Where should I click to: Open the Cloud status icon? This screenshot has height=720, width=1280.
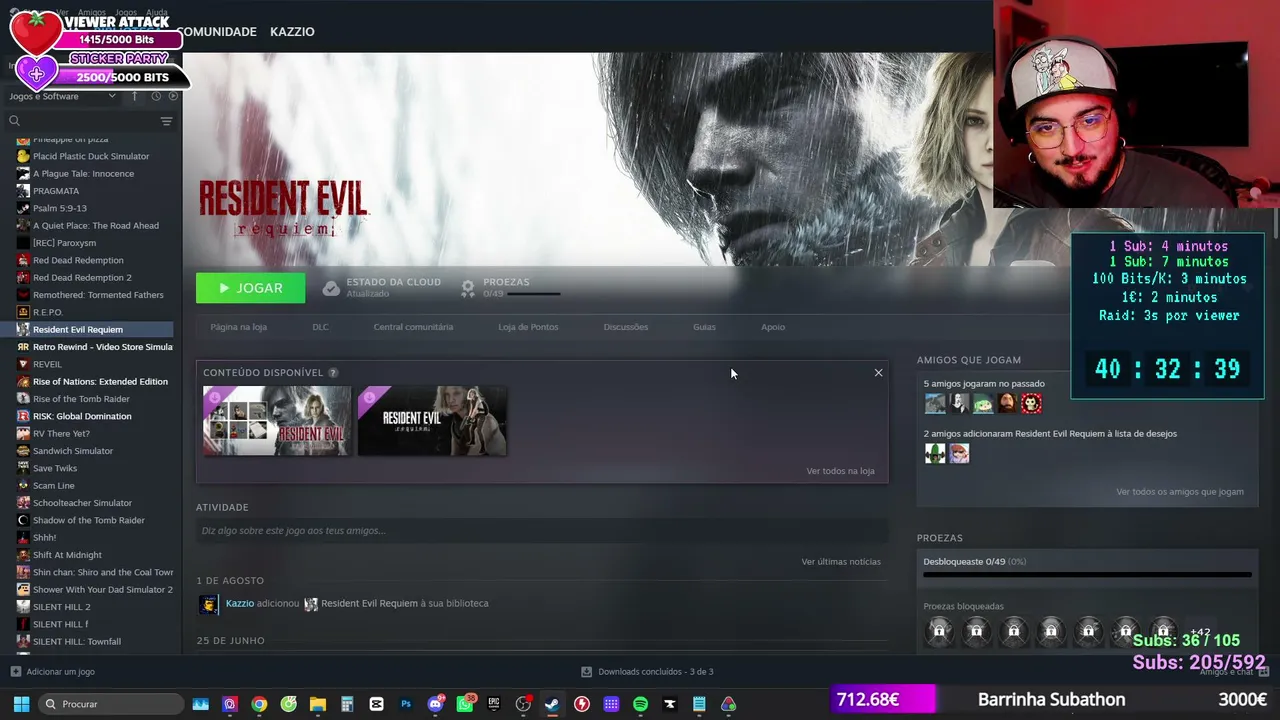331,289
